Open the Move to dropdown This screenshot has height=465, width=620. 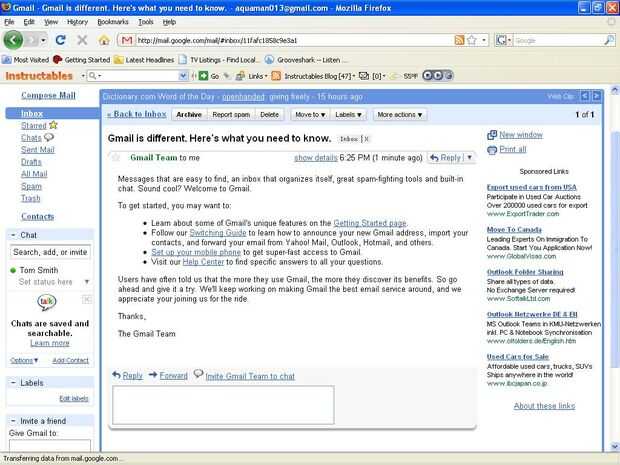point(310,115)
